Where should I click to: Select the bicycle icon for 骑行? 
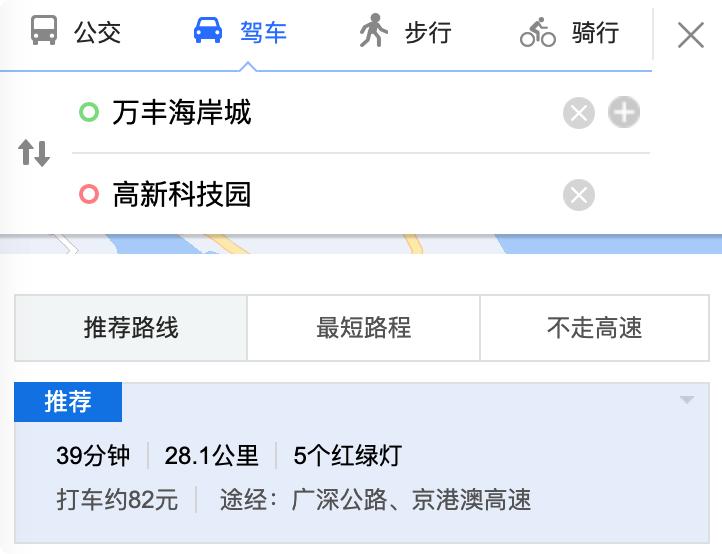[x=538, y=32]
